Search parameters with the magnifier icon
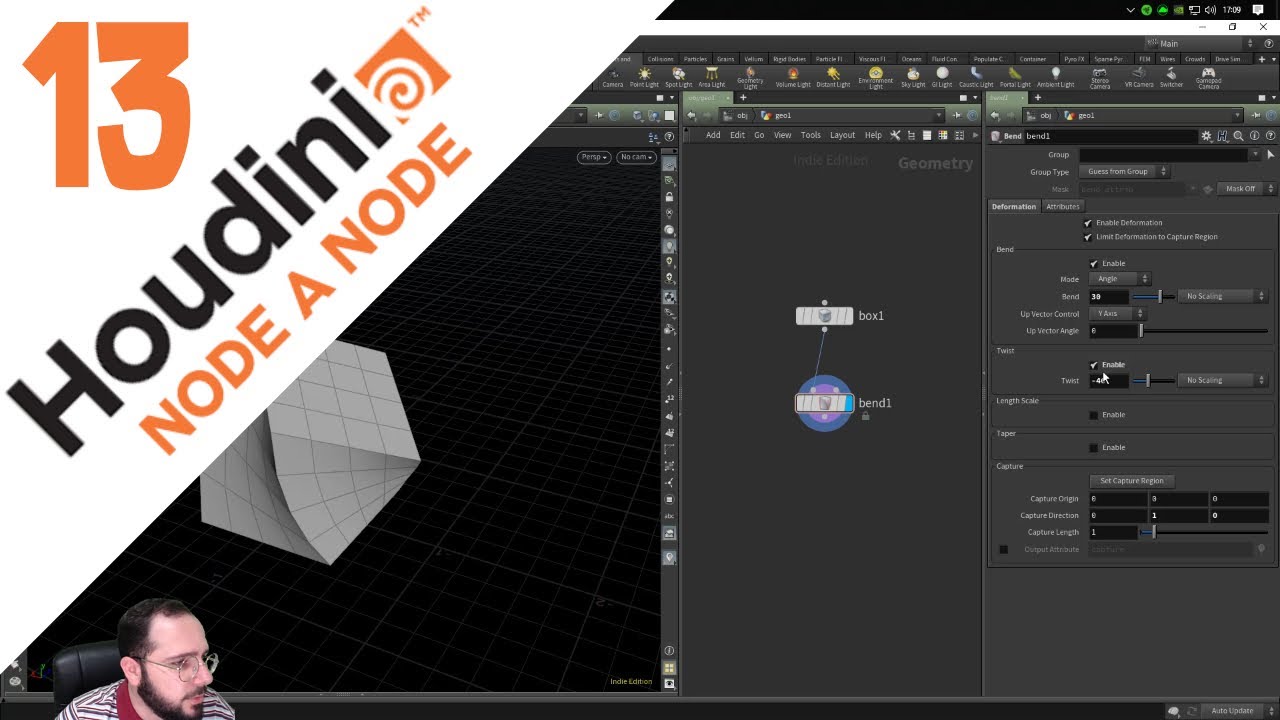The image size is (1280, 720). tap(1238, 136)
